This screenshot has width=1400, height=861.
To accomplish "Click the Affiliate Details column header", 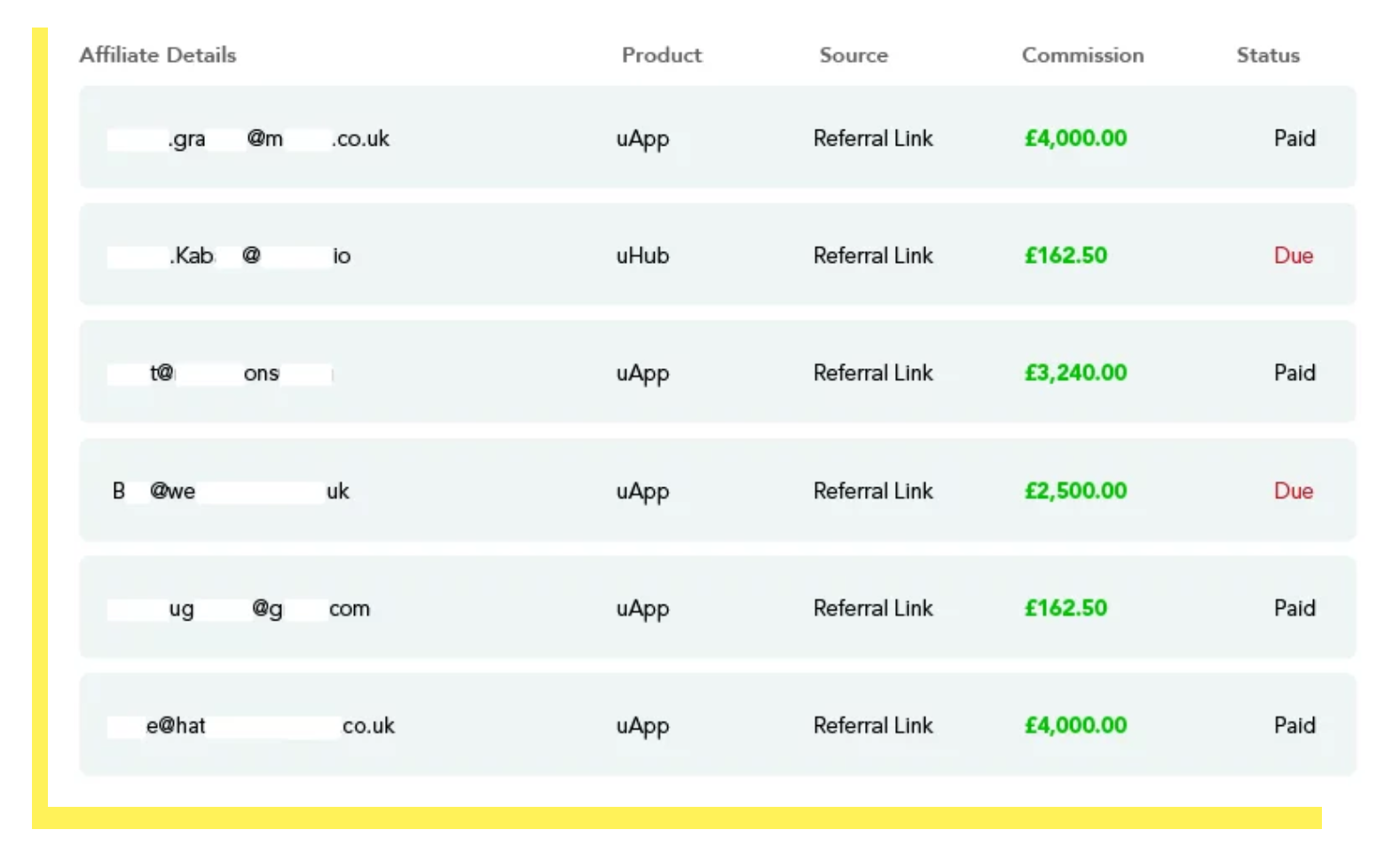I will click(158, 55).
